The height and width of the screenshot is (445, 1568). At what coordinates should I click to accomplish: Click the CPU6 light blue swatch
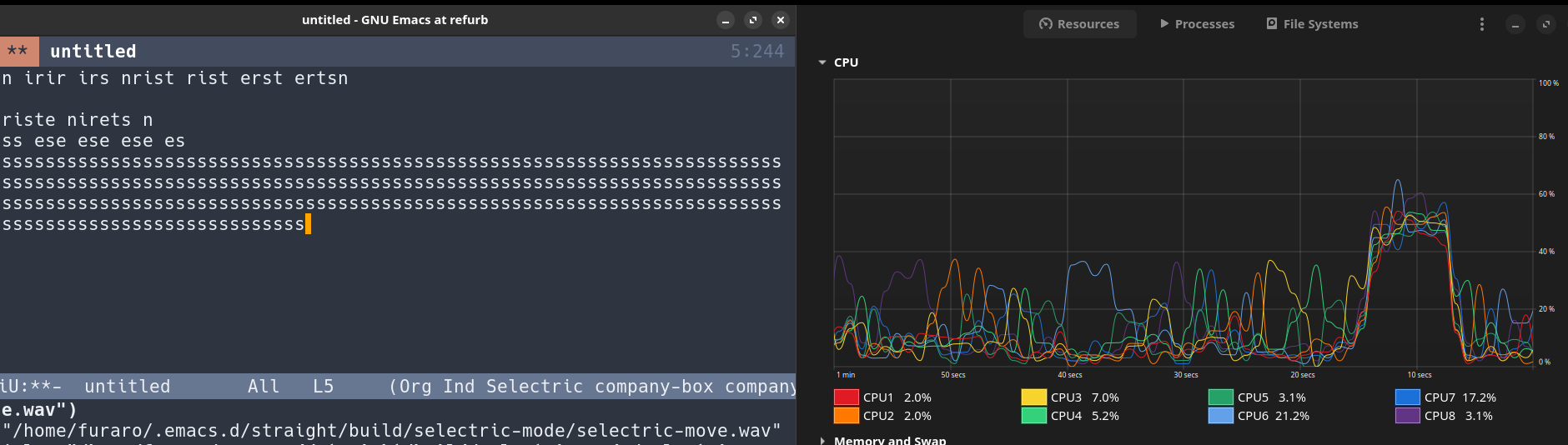[1220, 416]
